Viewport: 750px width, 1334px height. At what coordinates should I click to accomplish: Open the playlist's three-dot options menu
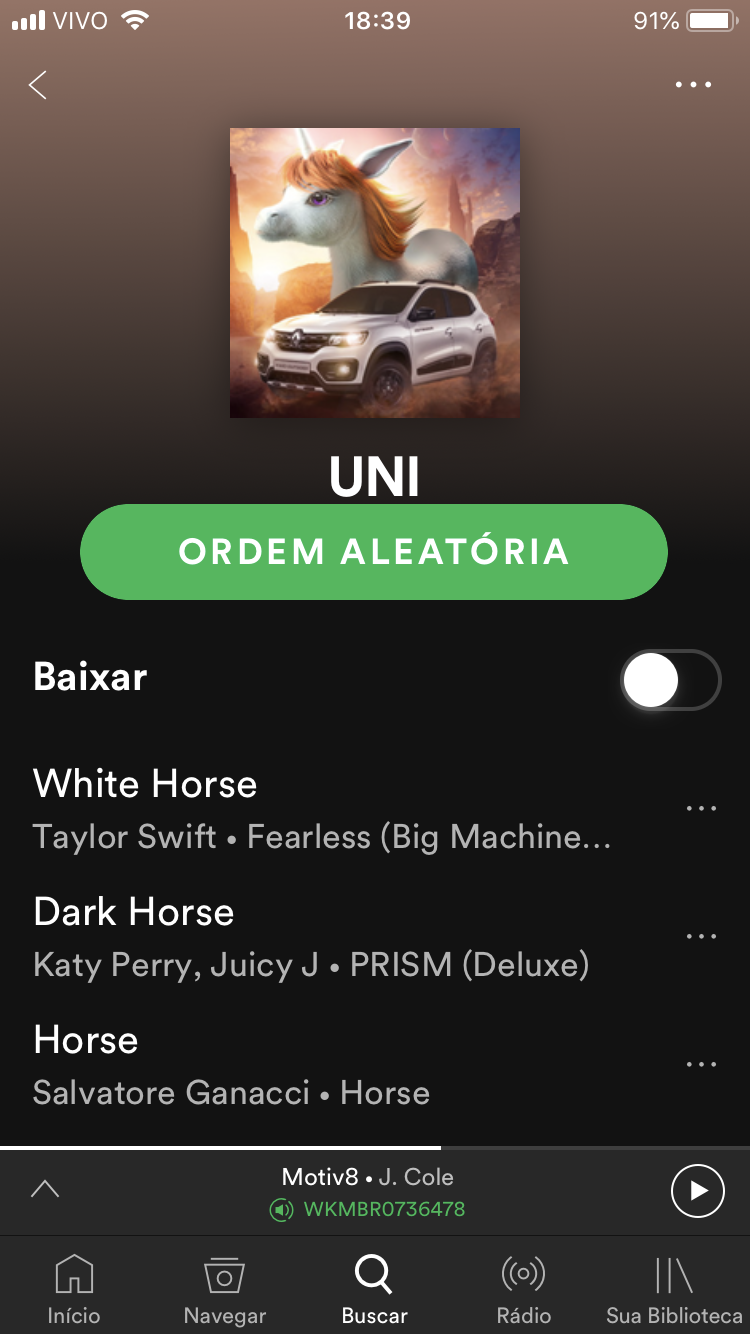(693, 85)
